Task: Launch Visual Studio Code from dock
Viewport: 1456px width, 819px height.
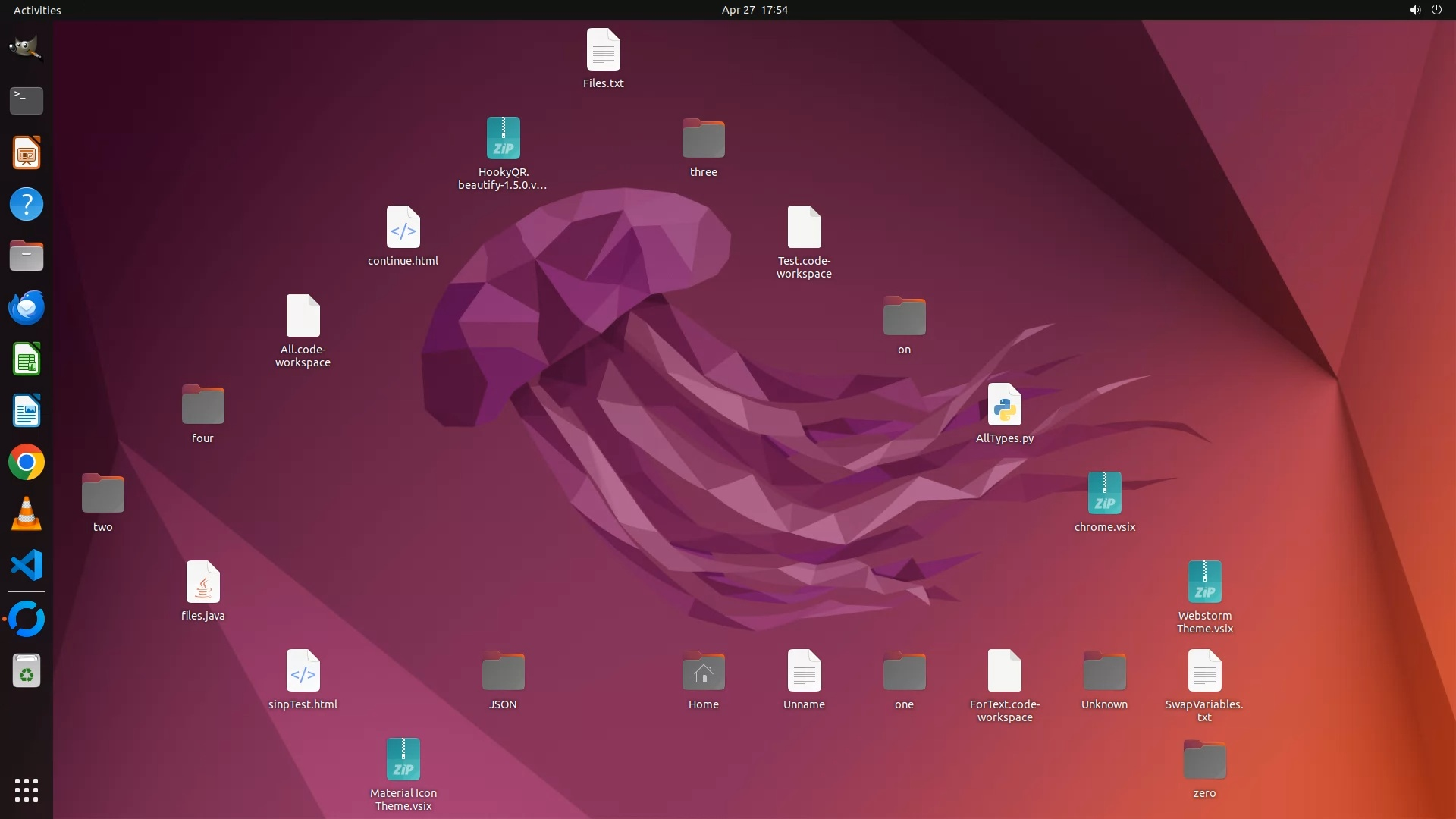Action: 26,565
